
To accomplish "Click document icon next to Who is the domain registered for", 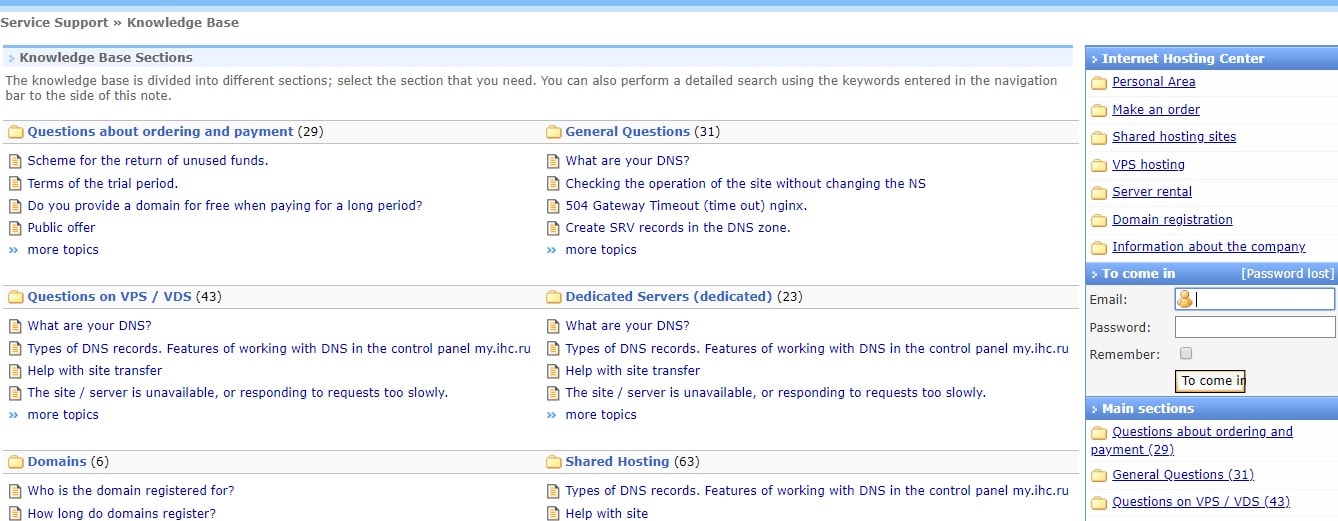I will (x=15, y=491).
